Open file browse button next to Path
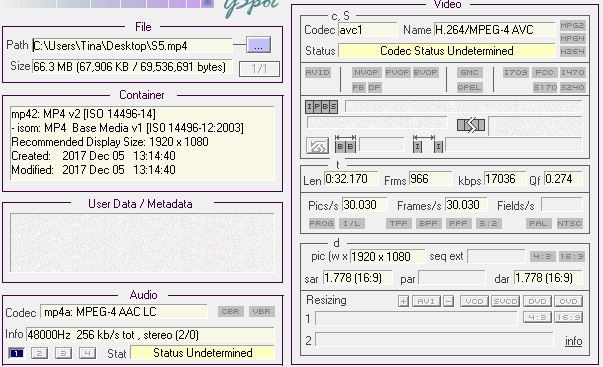The height and width of the screenshot is (367, 603). [x=258, y=45]
